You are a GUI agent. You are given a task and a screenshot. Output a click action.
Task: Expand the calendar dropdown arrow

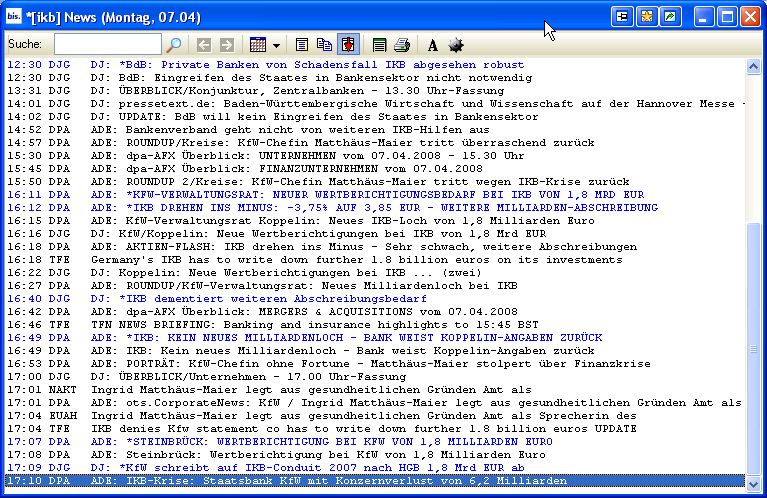(x=276, y=45)
